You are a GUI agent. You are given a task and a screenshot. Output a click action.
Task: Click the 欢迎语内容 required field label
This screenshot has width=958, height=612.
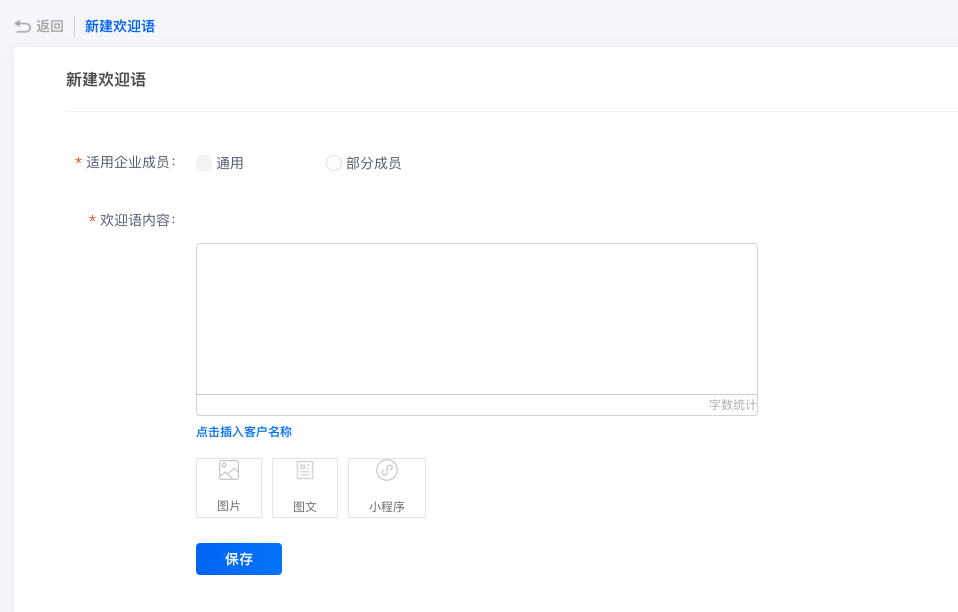pos(136,218)
